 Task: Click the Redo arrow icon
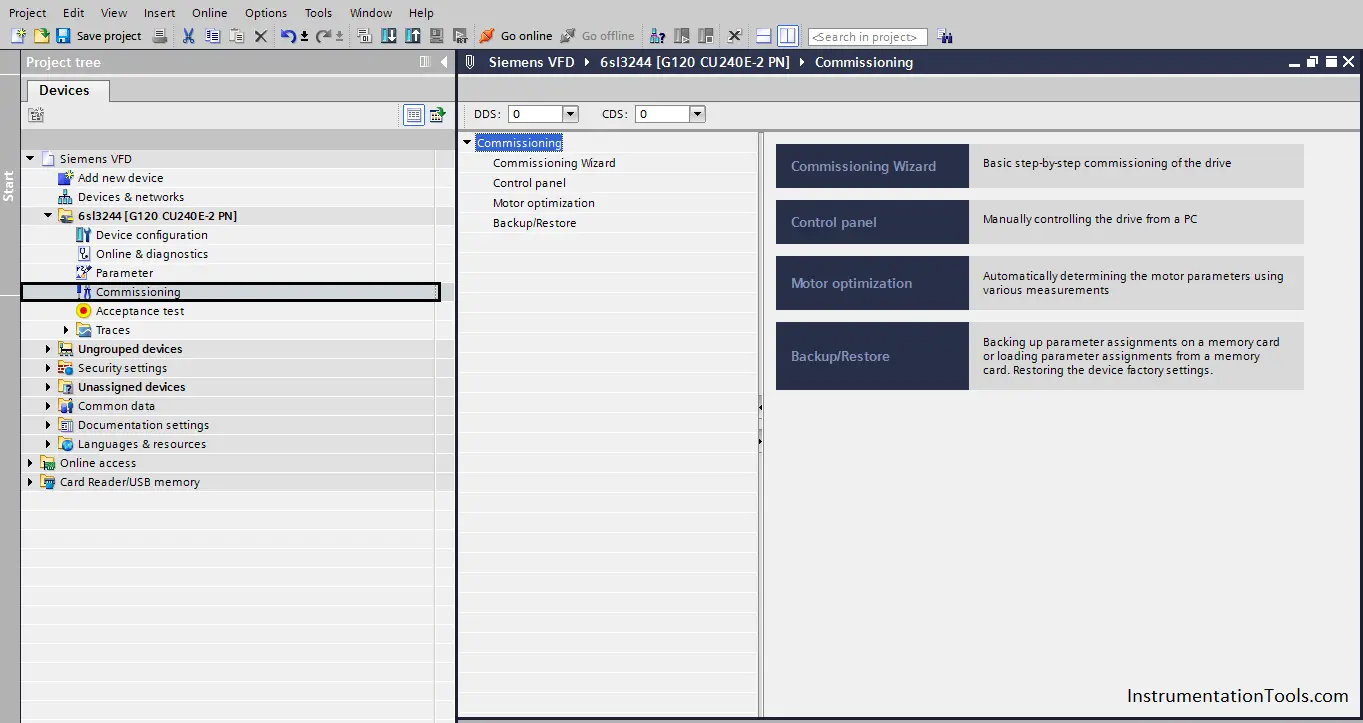[323, 36]
